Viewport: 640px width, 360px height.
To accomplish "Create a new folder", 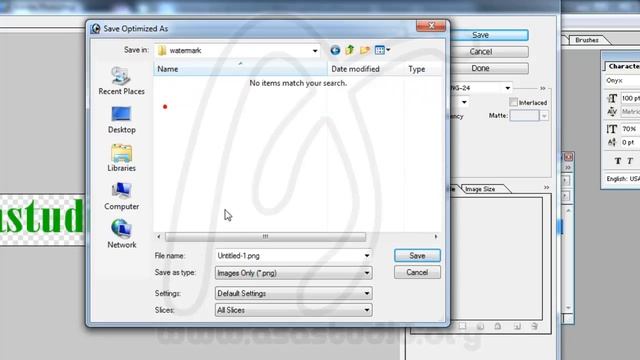I will [364, 50].
